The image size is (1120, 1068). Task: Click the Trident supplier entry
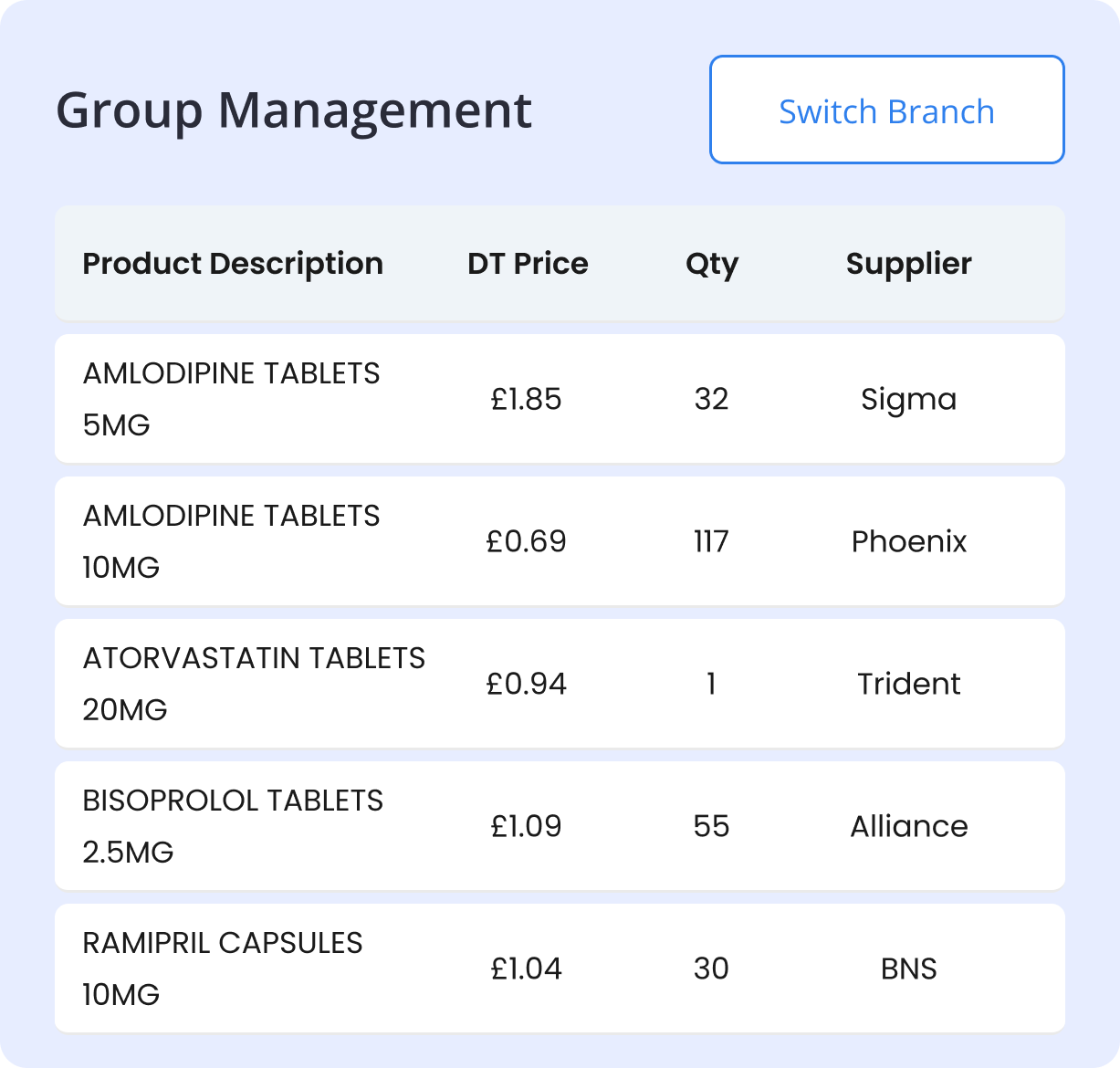(909, 684)
